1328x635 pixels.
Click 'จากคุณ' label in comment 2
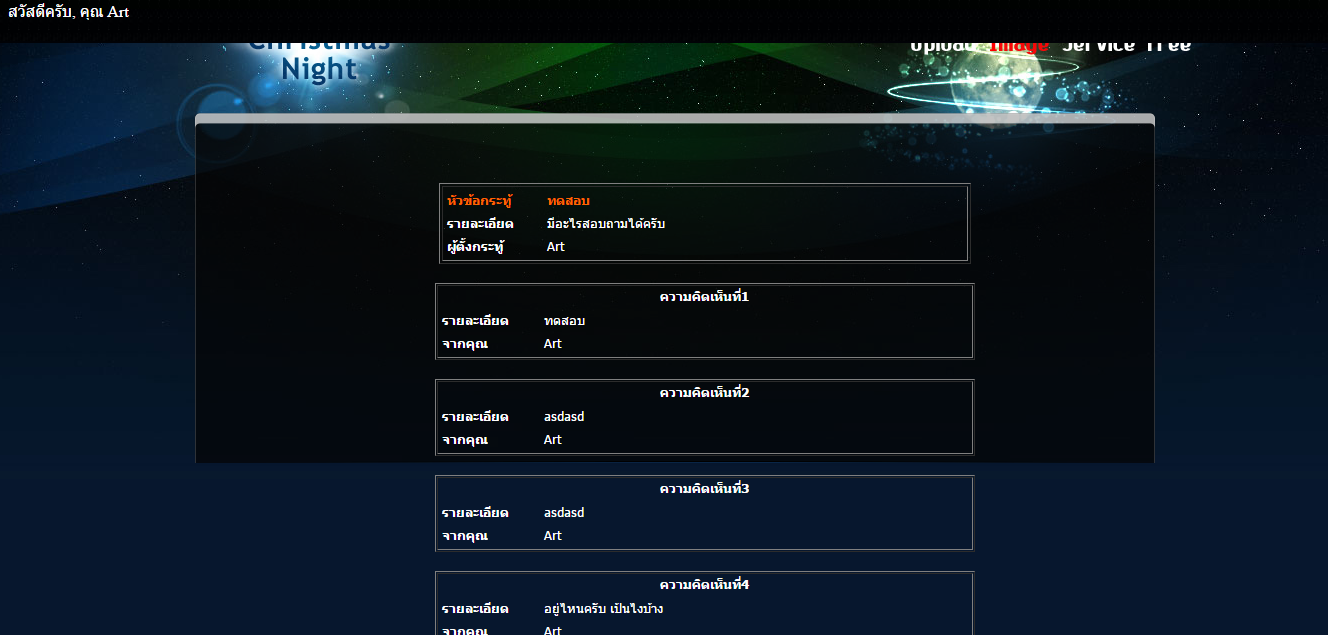[465, 440]
